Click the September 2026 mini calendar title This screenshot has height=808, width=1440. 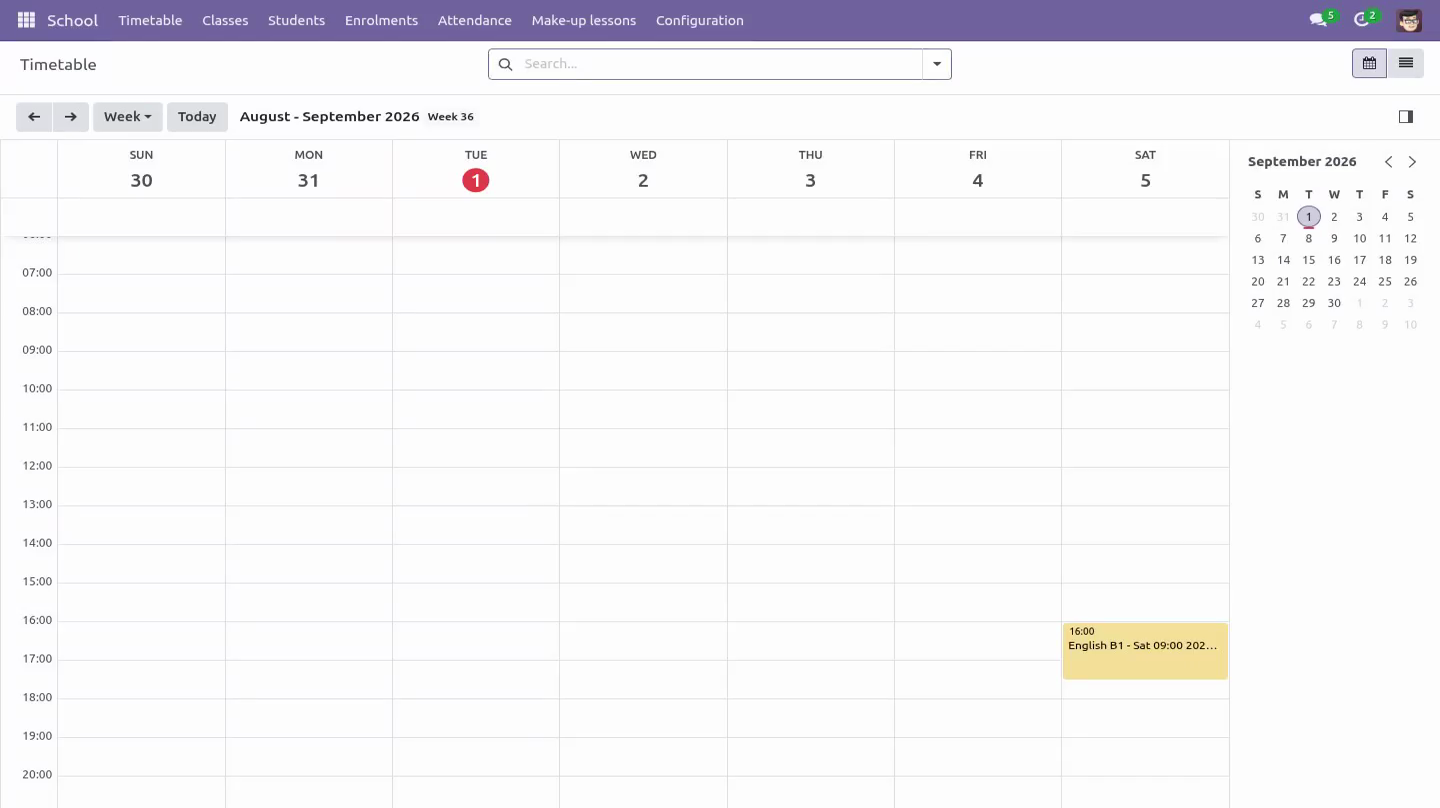(1302, 162)
